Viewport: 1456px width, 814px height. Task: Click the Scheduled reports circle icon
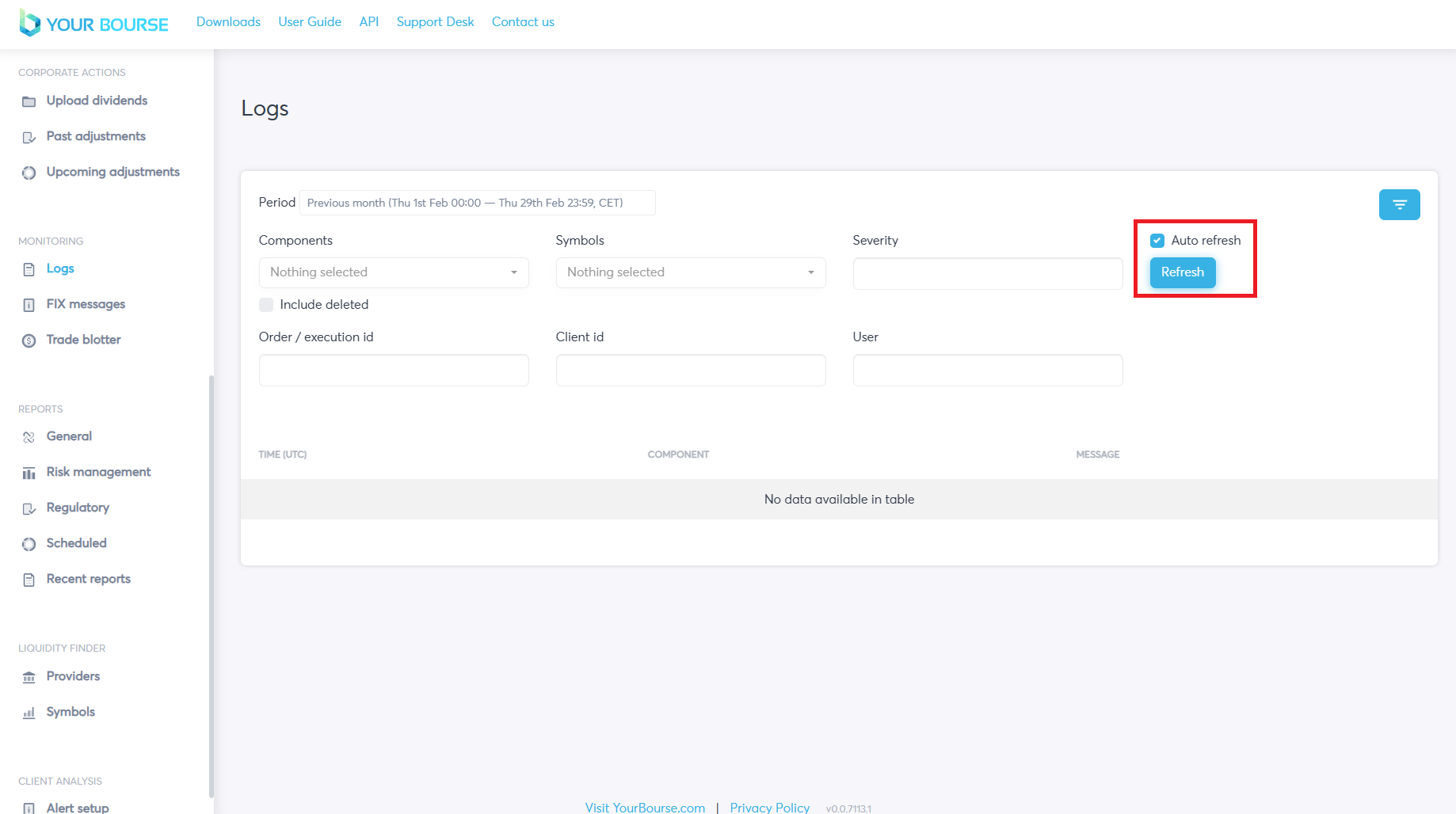tap(29, 544)
